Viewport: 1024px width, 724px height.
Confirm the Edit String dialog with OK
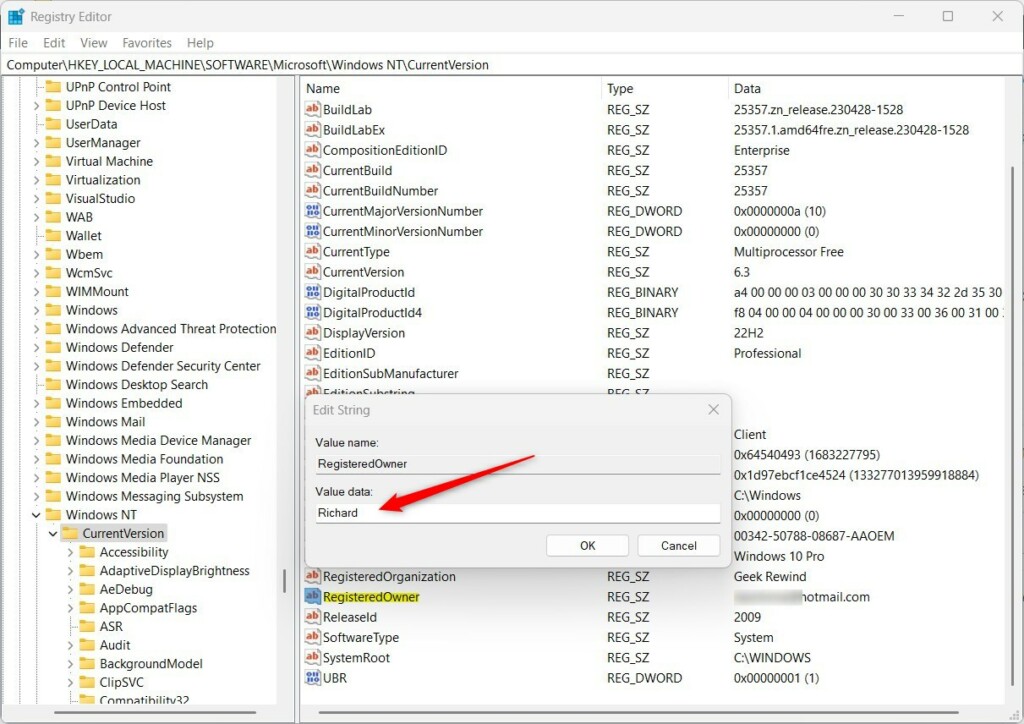pyautogui.click(x=587, y=545)
